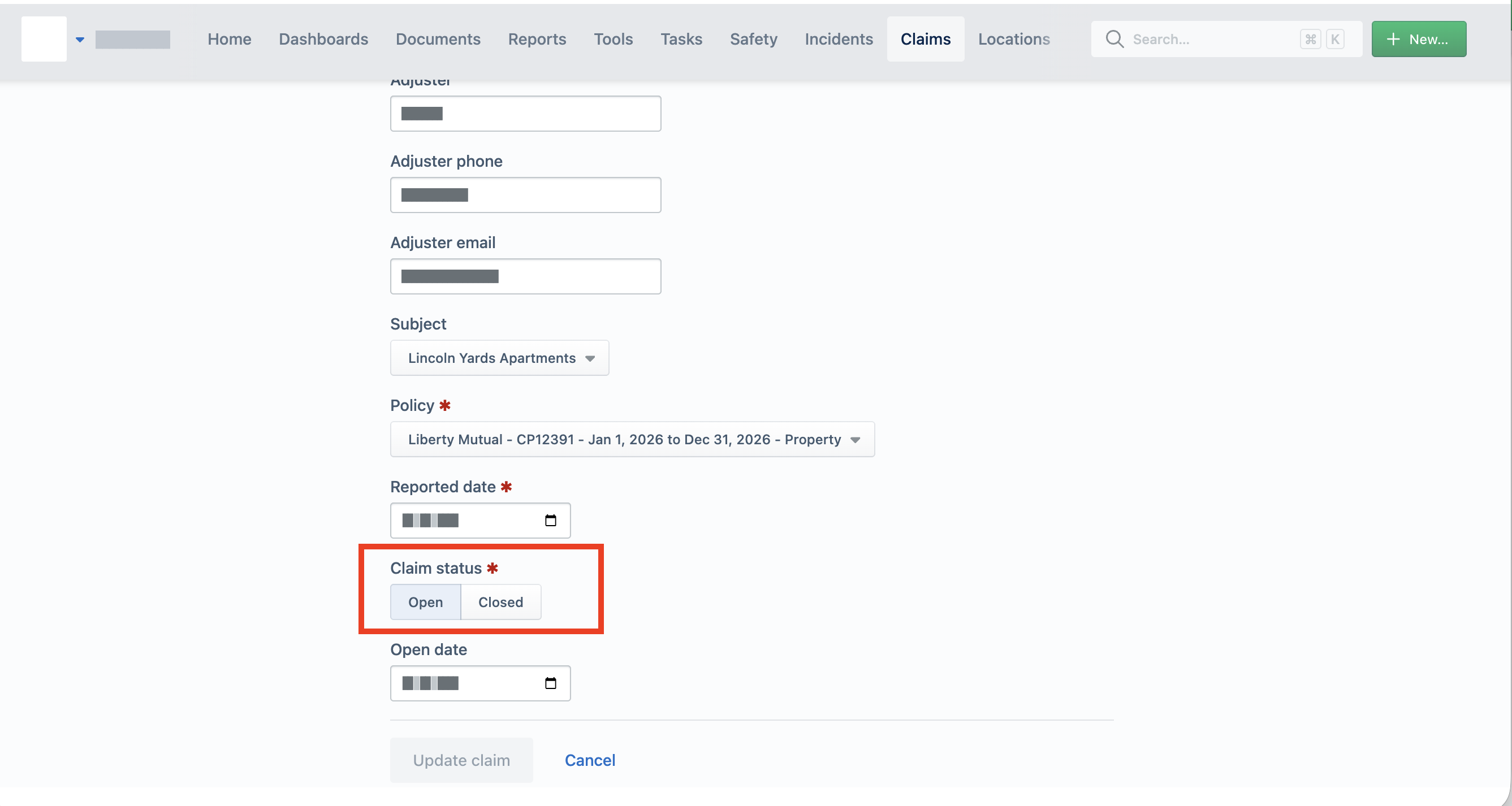Open the Incidents tab
The height and width of the screenshot is (806, 1512).
point(838,40)
